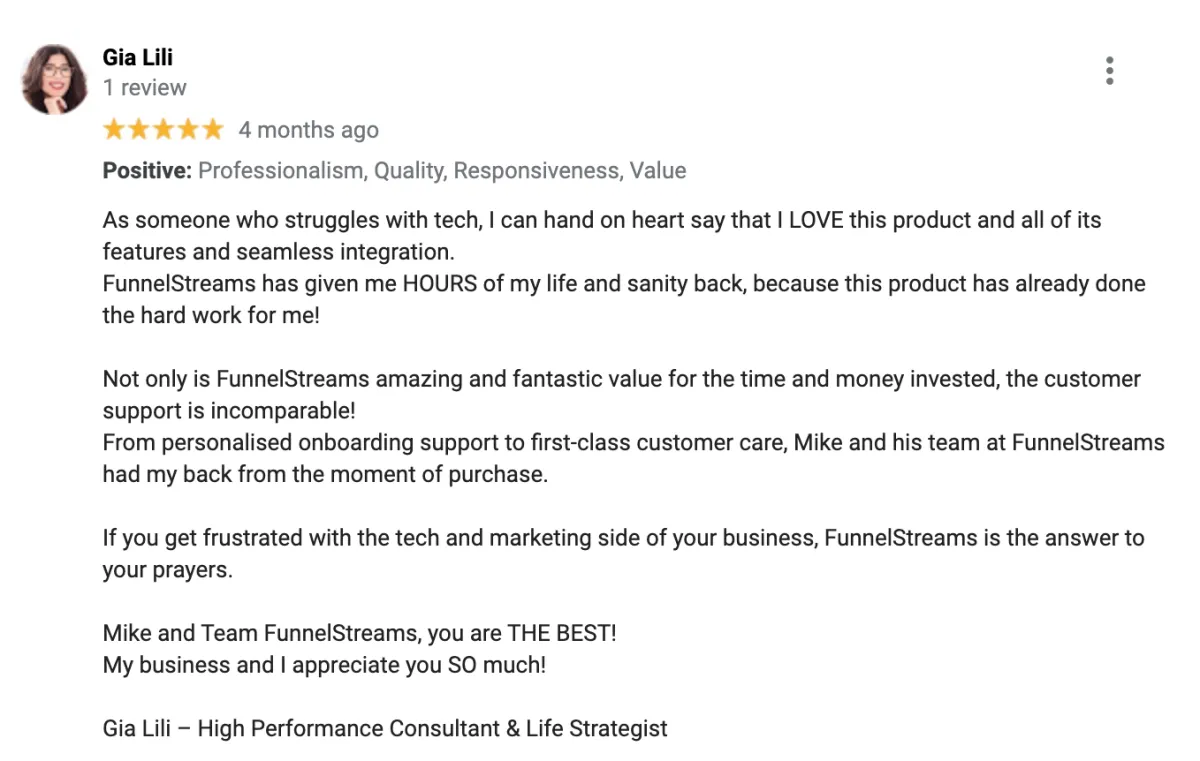
Task: Click the 'My business and I appreciate' line
Action: [x=325, y=665]
